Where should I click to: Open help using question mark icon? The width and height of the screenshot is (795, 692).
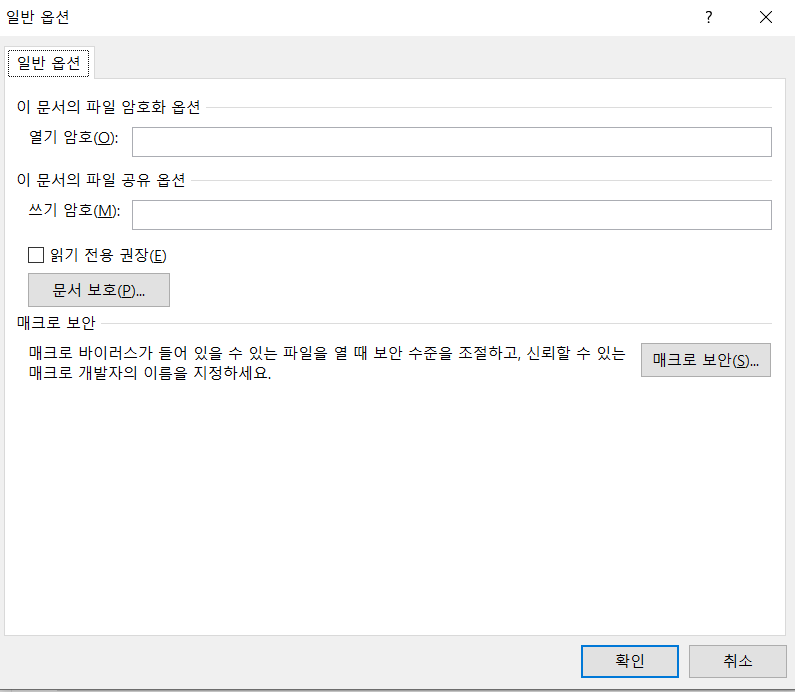pyautogui.click(x=709, y=18)
